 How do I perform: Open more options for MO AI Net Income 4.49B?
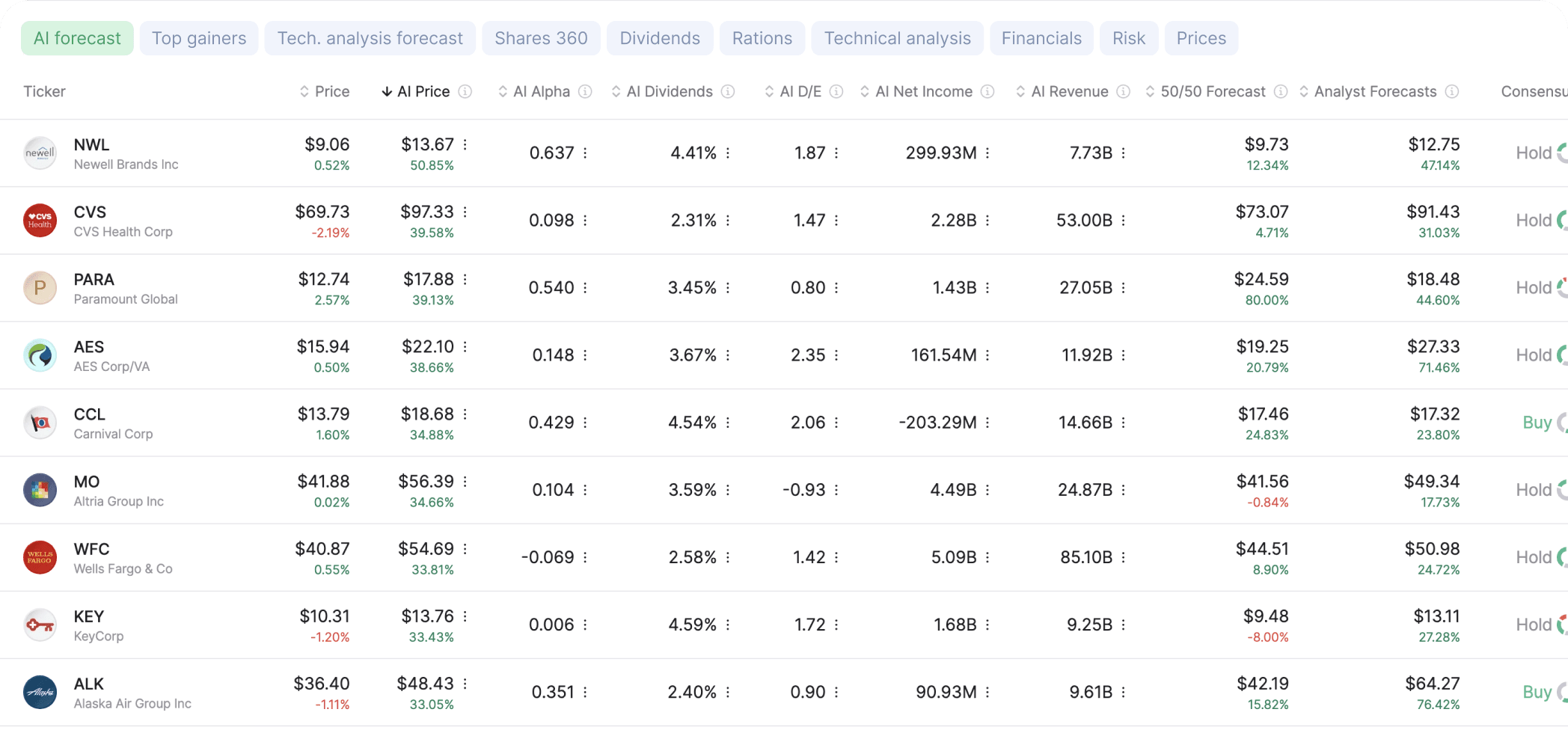987,490
